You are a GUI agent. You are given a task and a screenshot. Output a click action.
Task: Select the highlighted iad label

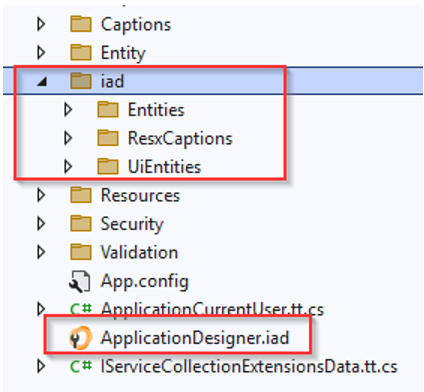112,81
